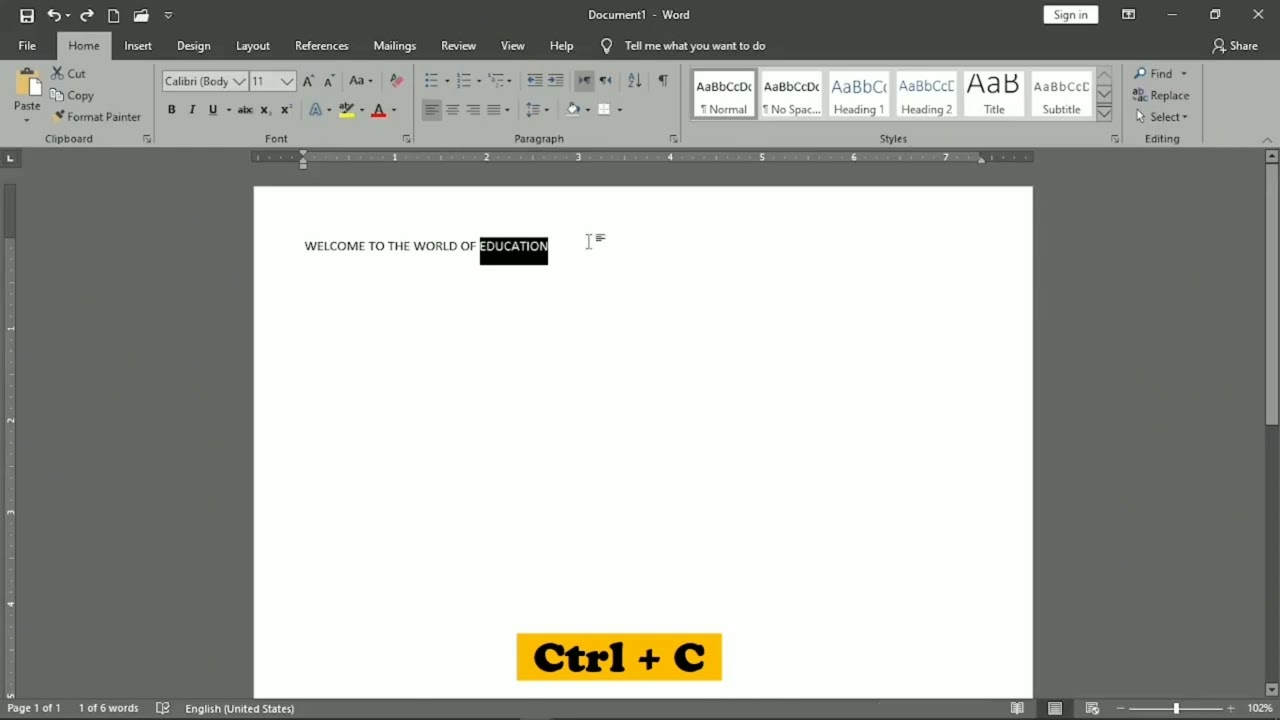Activate the Format Painter
The height and width of the screenshot is (720, 1280).
click(x=96, y=117)
